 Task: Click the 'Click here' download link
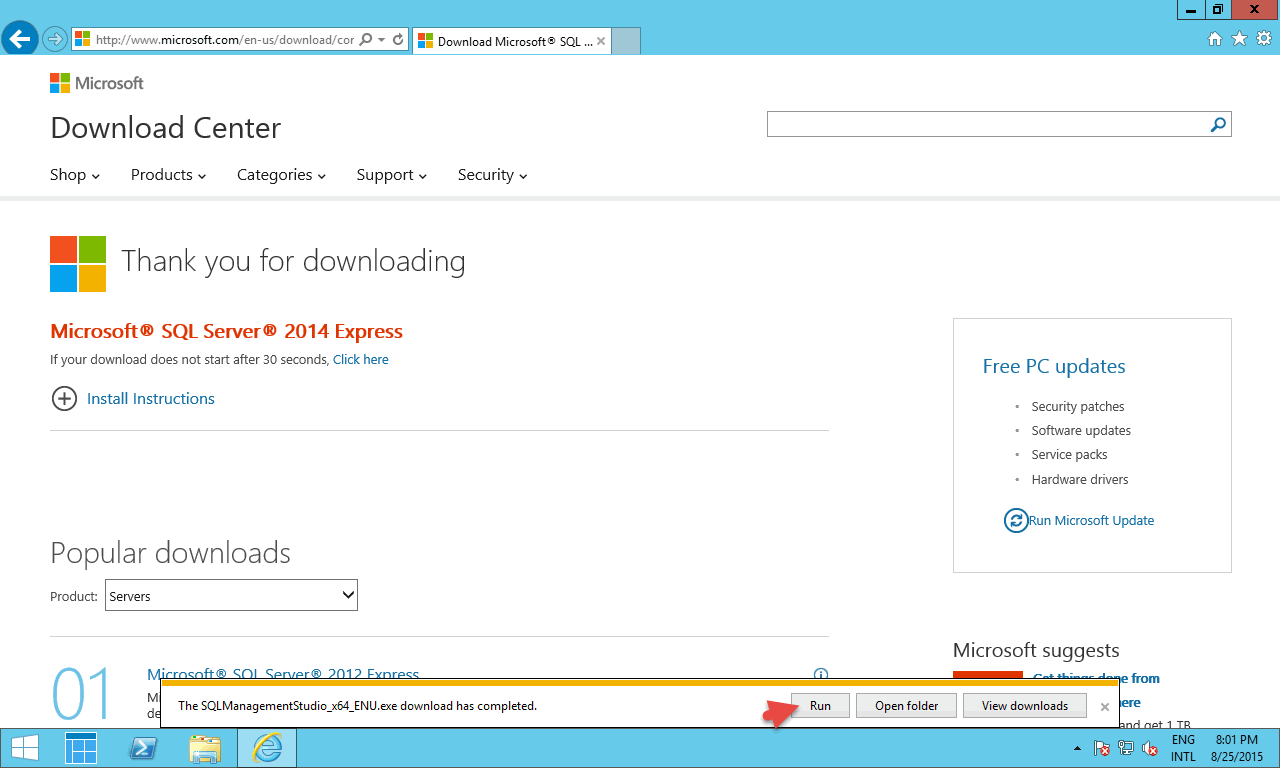coord(361,359)
